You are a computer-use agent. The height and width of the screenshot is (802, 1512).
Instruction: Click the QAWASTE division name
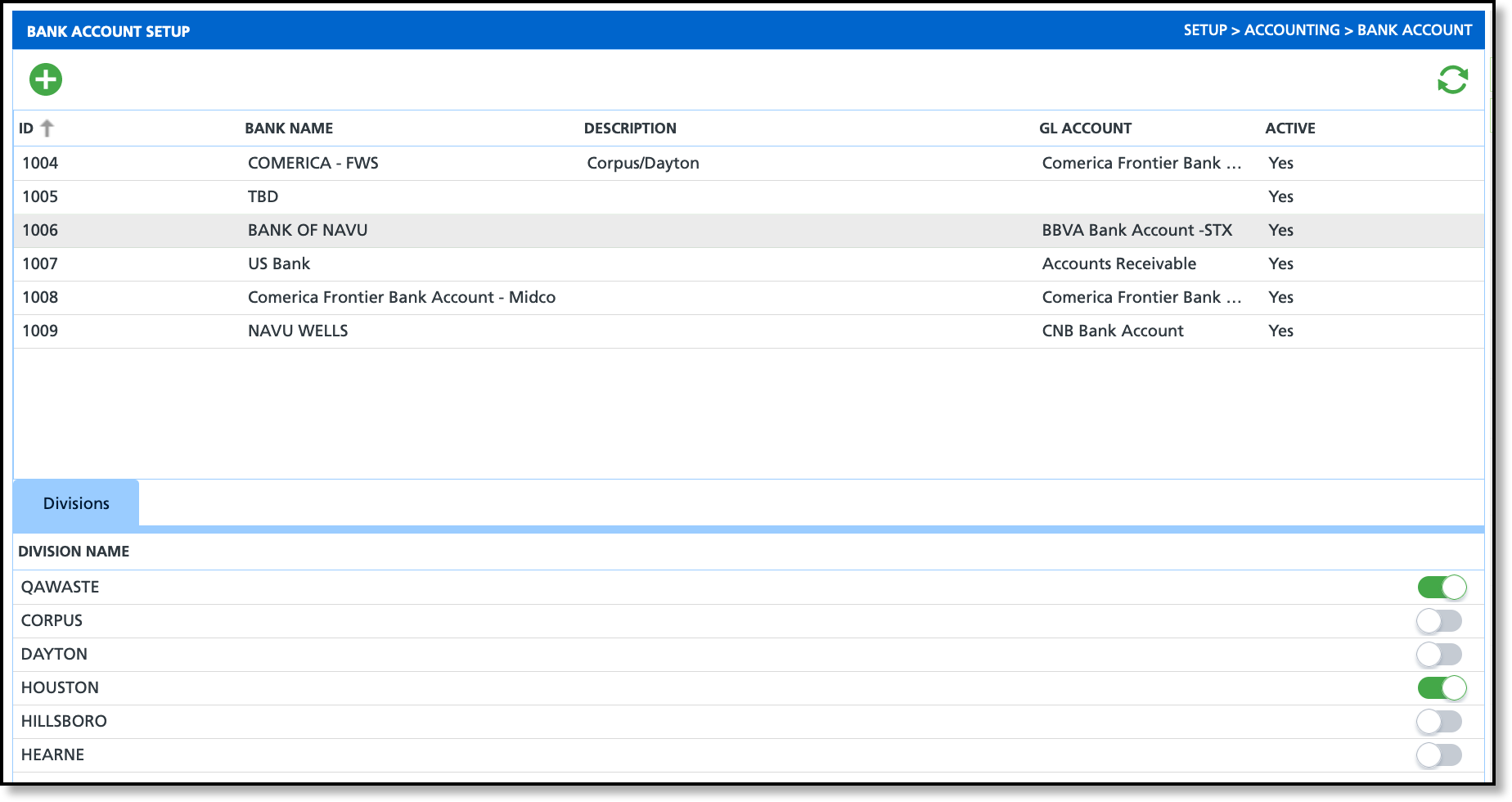click(60, 587)
